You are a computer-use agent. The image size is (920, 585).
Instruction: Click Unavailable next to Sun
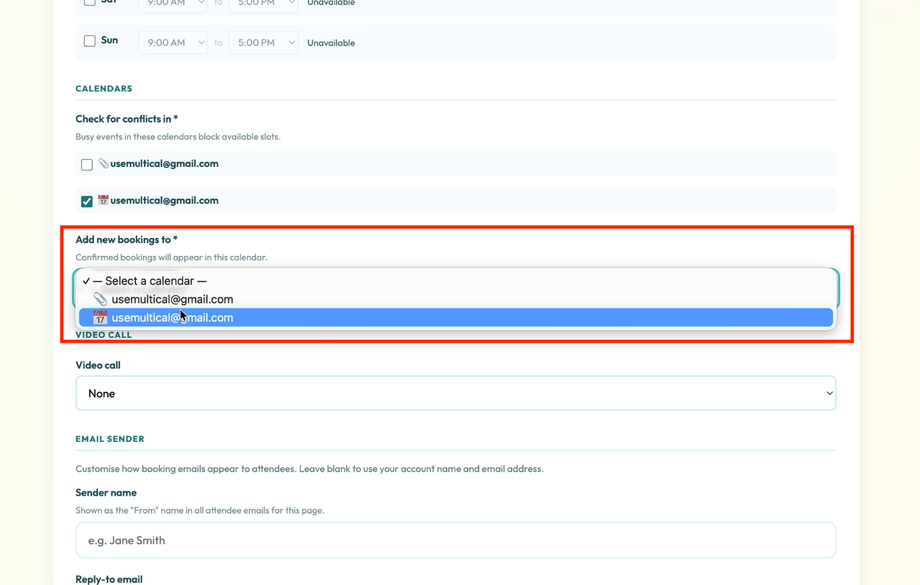[x=331, y=42]
